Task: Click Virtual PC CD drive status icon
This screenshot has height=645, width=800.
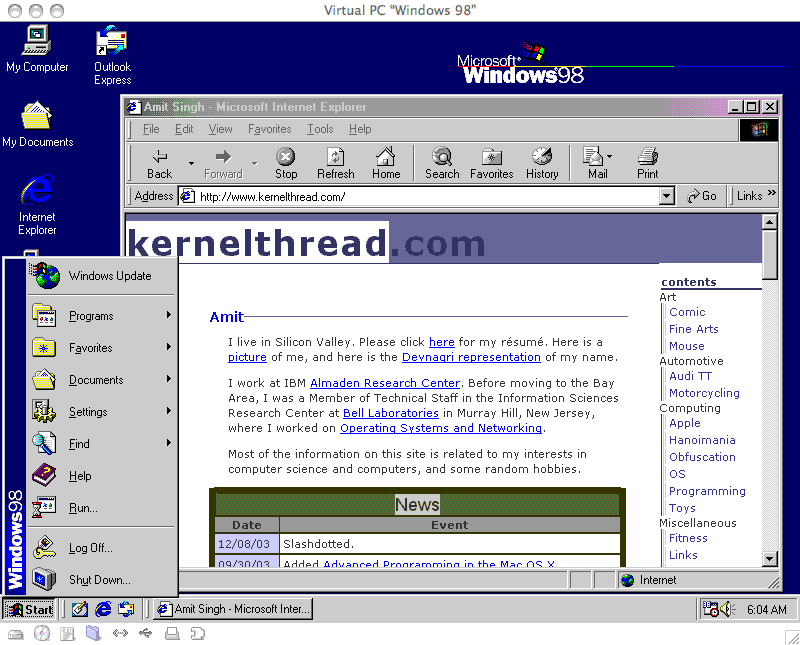Action: pyautogui.click(x=42, y=633)
